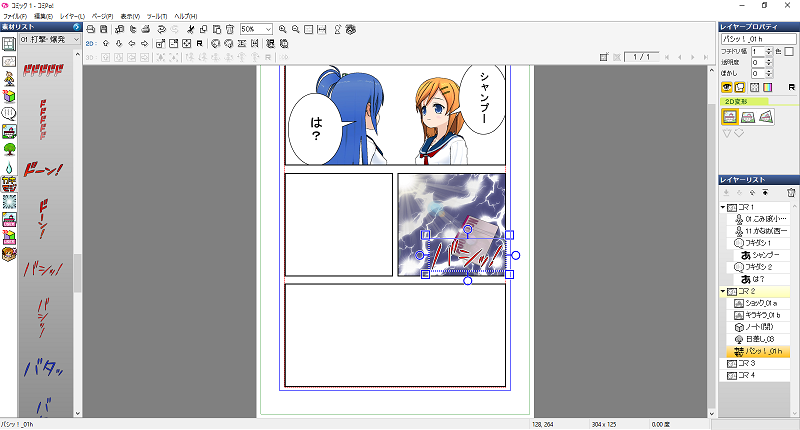This screenshot has height=430, width=800.
Task: Click the blue バタッ sound effect thumbnail
Action: click(43, 367)
